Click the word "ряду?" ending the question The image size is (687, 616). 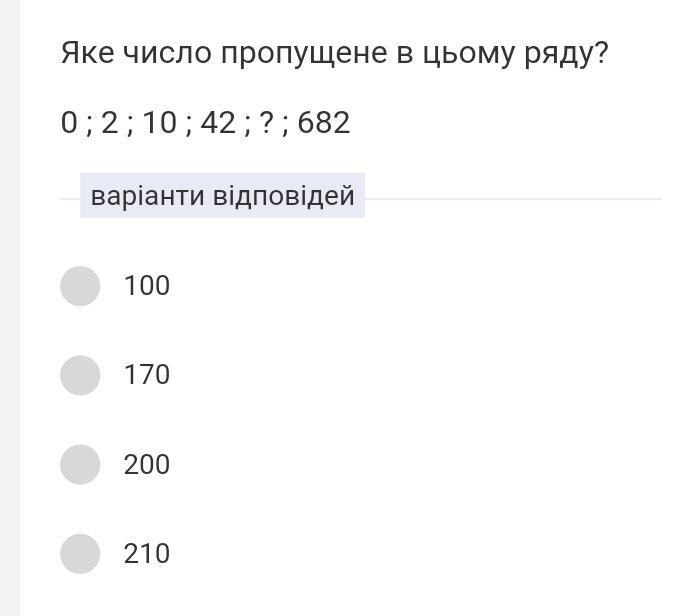[565, 54]
